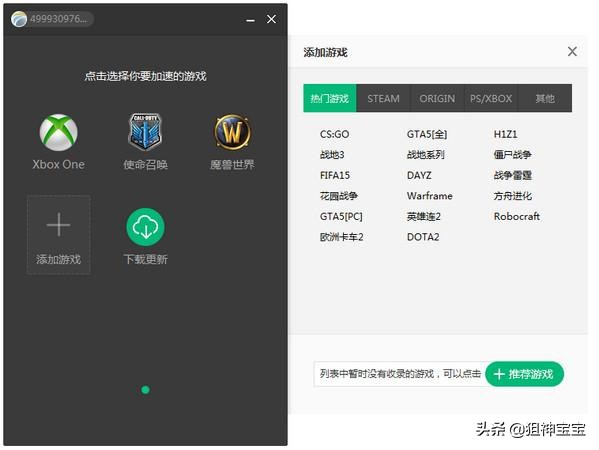Viewport: 599px width, 450px height.
Task: Click the plus 添加游戏 tile
Action: click(x=58, y=235)
